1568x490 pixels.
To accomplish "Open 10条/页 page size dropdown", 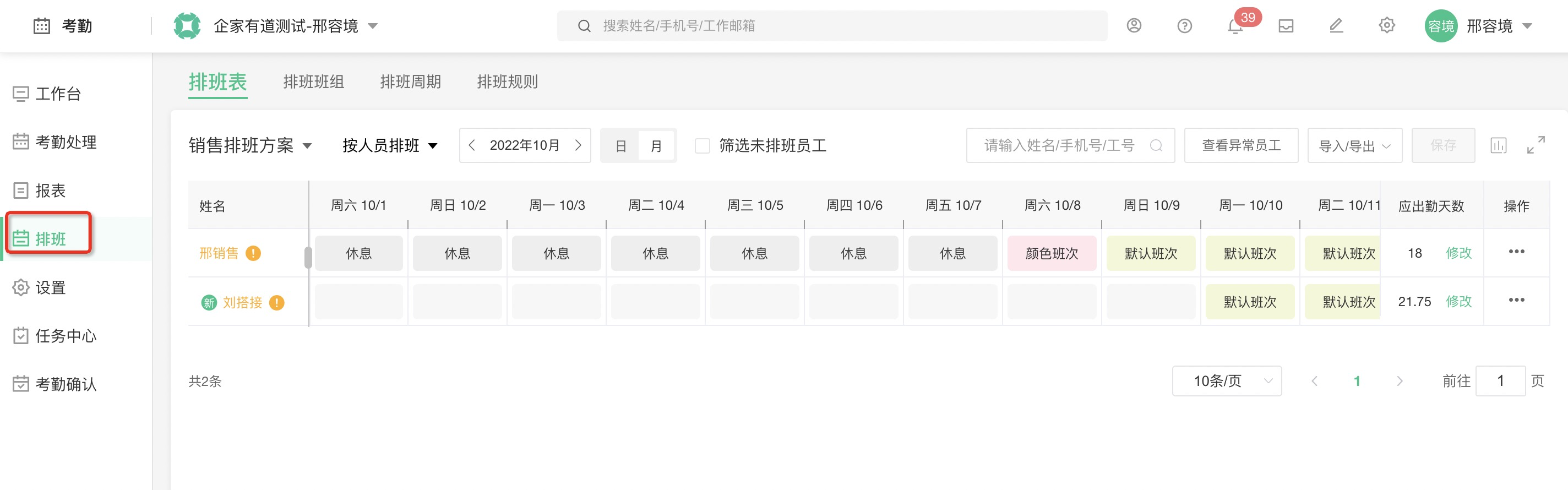I will tap(1227, 381).
